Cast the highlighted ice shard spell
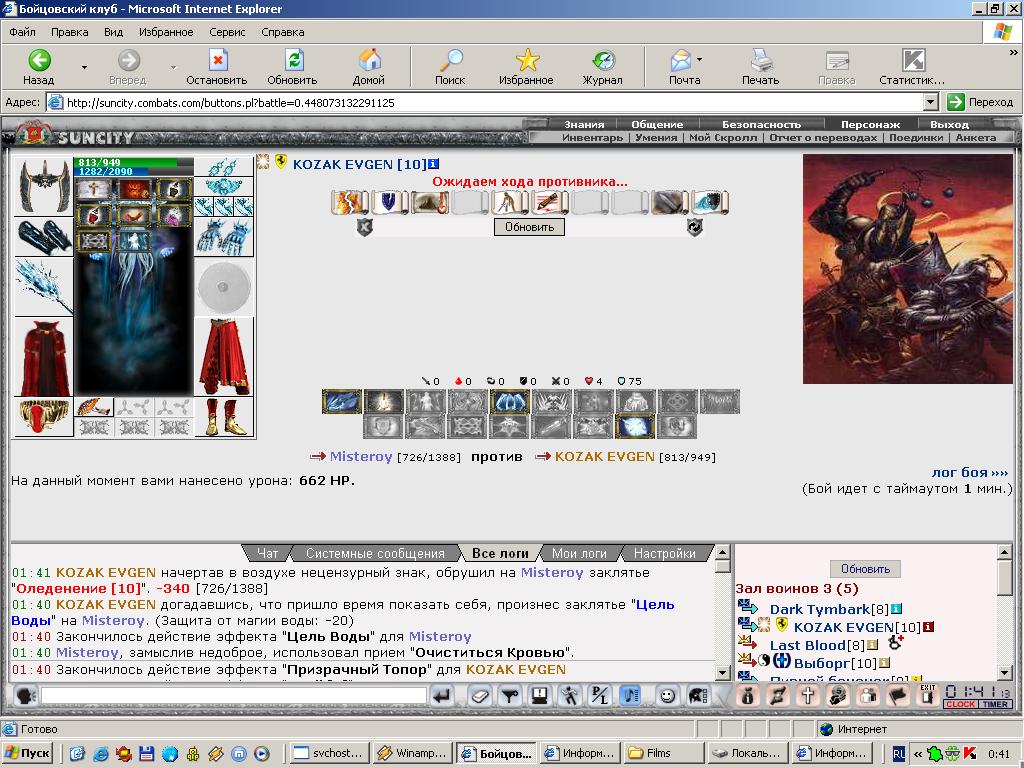The width and height of the screenshot is (1024, 768). (634, 426)
